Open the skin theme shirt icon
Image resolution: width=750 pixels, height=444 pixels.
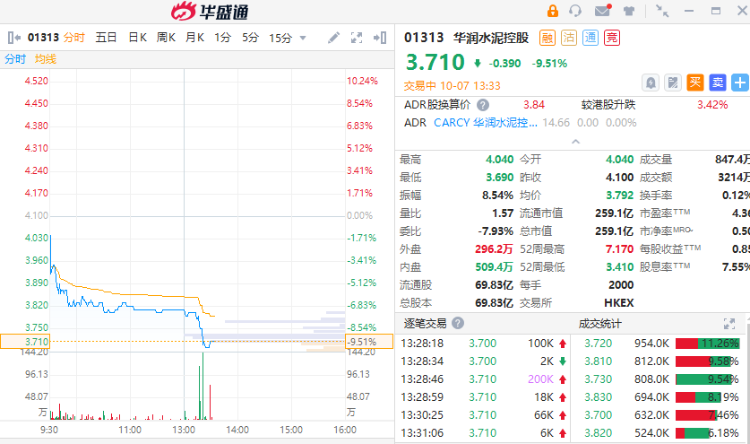point(629,11)
